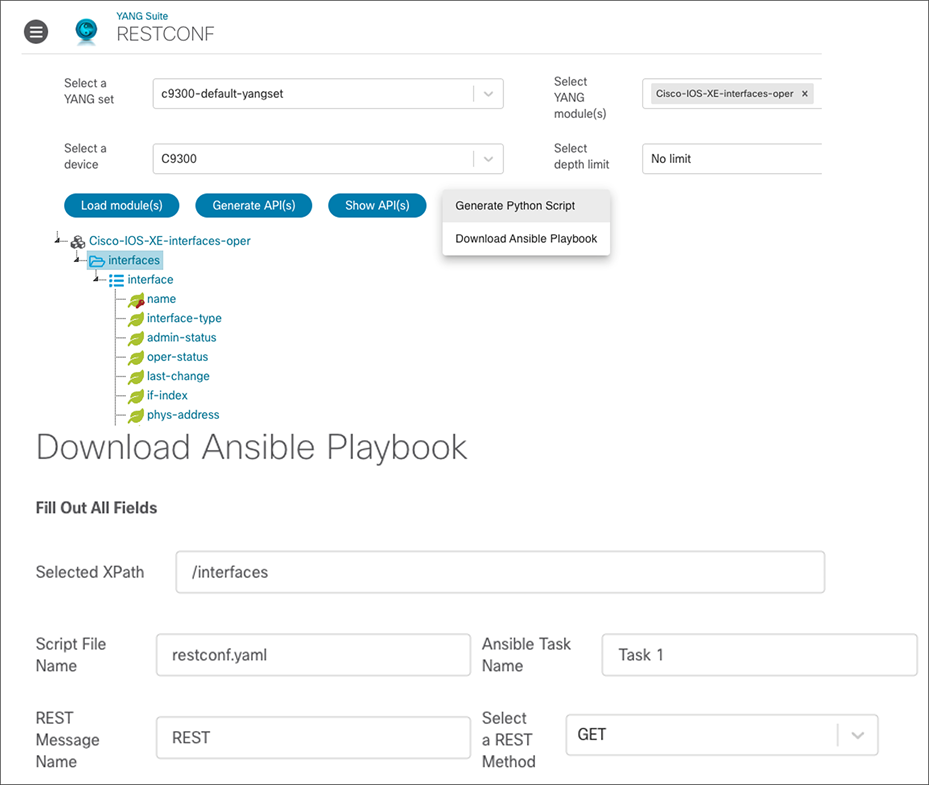Select the name leaf label
The image size is (929, 785).
[161, 299]
